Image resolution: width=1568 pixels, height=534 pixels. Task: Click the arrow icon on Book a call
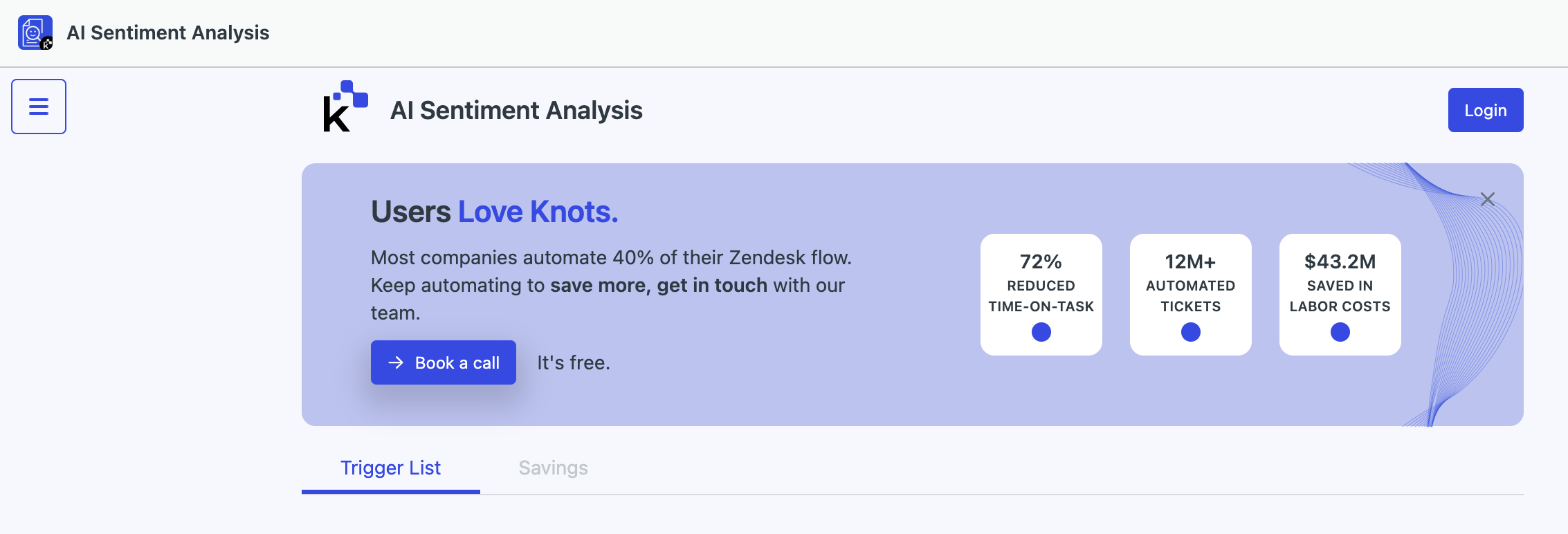(396, 362)
